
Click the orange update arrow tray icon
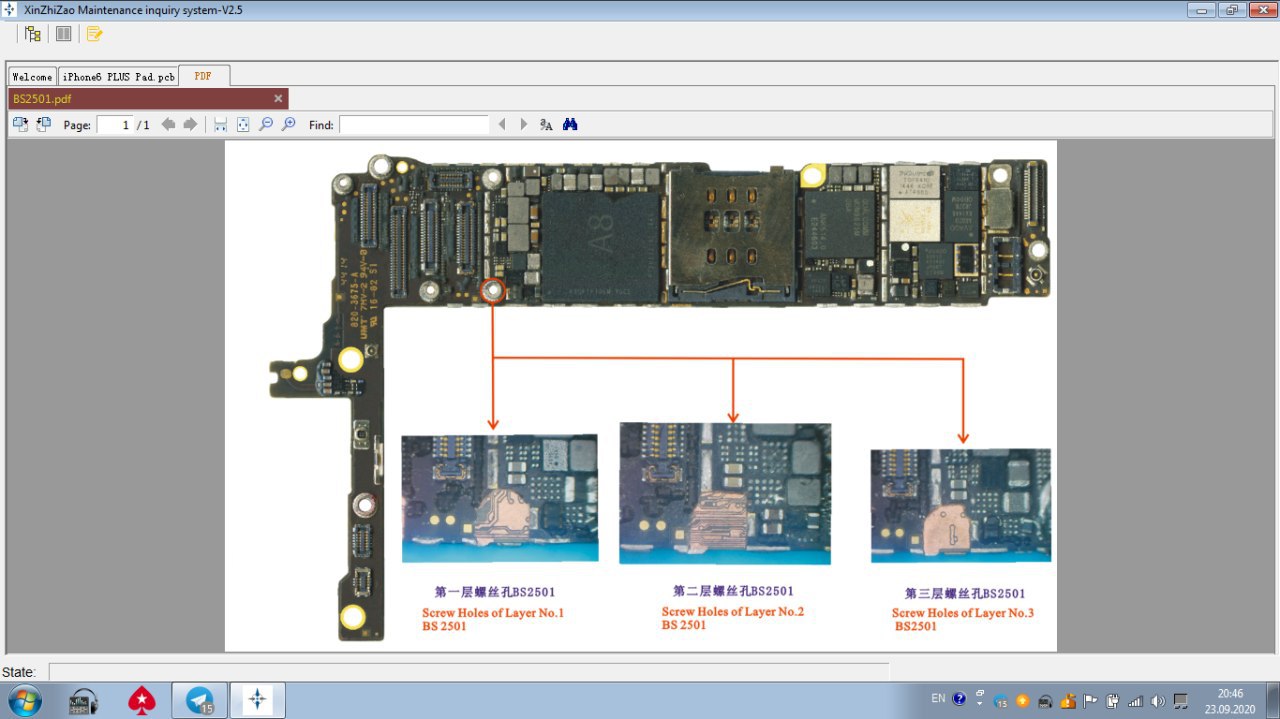click(1023, 701)
